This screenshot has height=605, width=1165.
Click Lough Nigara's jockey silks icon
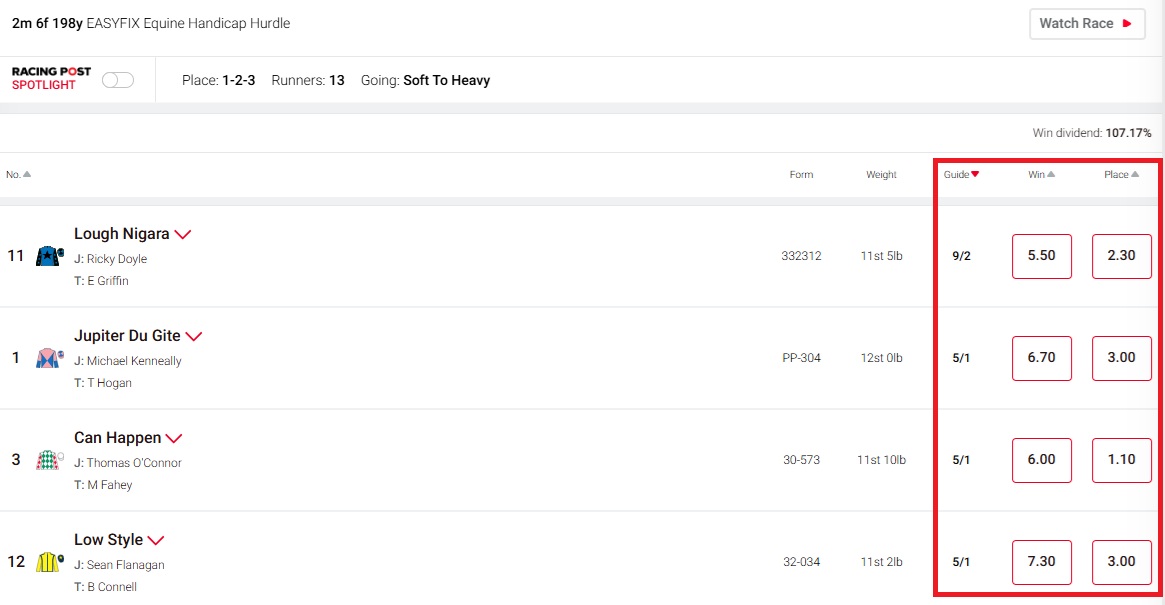tap(49, 257)
